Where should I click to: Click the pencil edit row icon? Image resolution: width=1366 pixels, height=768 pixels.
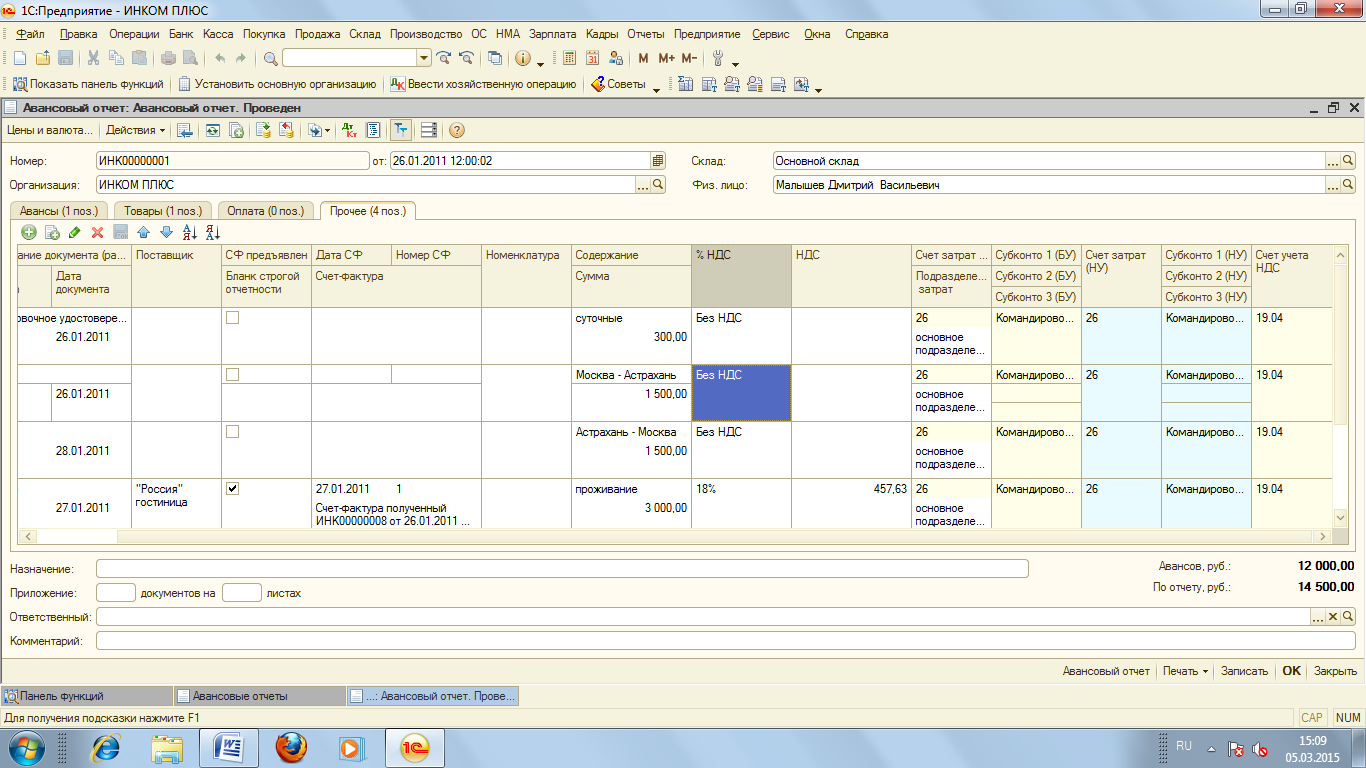75,232
